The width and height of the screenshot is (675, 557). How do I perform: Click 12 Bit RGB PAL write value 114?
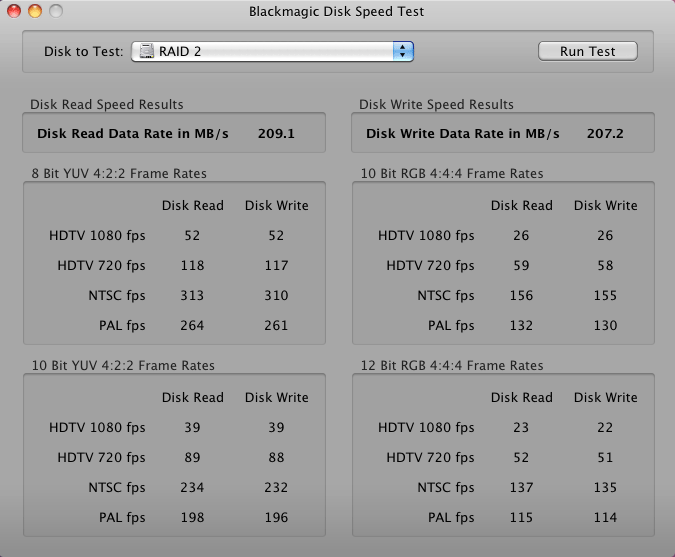coord(605,517)
